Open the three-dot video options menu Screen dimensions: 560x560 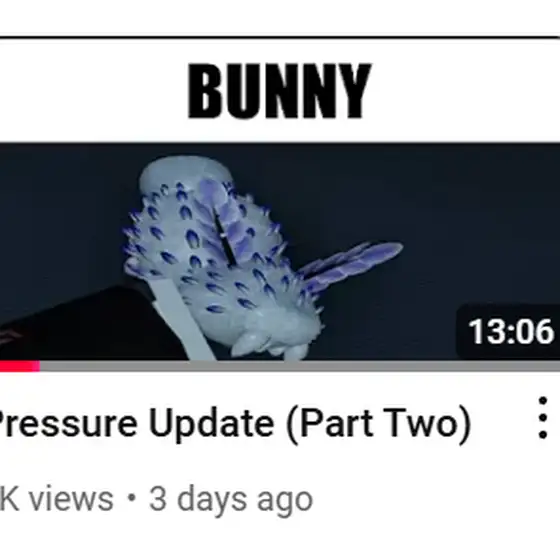[542, 418]
